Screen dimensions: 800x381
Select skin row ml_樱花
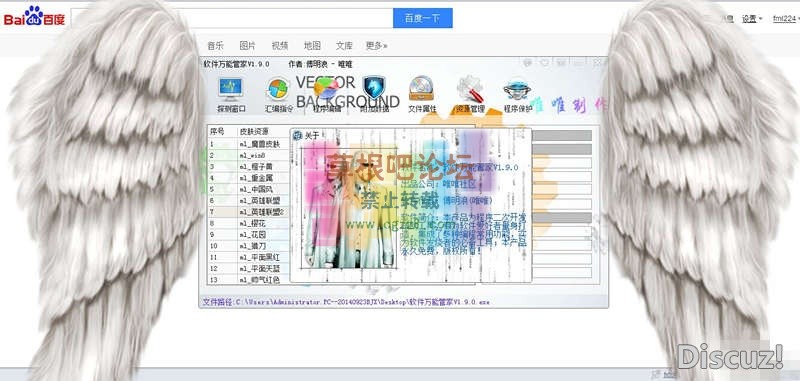pyautogui.click(x=249, y=223)
